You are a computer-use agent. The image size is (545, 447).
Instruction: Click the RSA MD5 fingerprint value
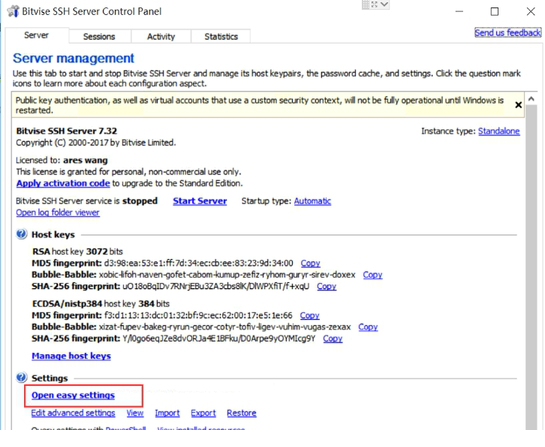[x=198, y=263]
